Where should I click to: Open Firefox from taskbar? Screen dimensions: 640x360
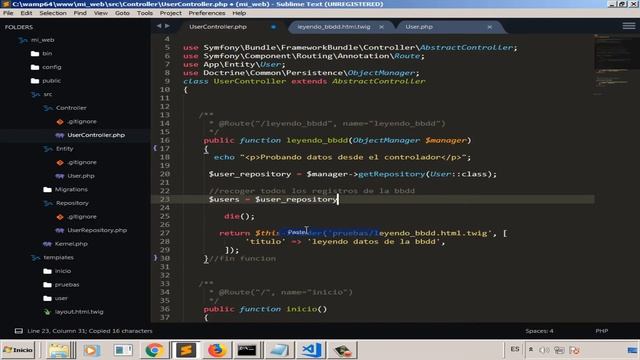pos(217,350)
